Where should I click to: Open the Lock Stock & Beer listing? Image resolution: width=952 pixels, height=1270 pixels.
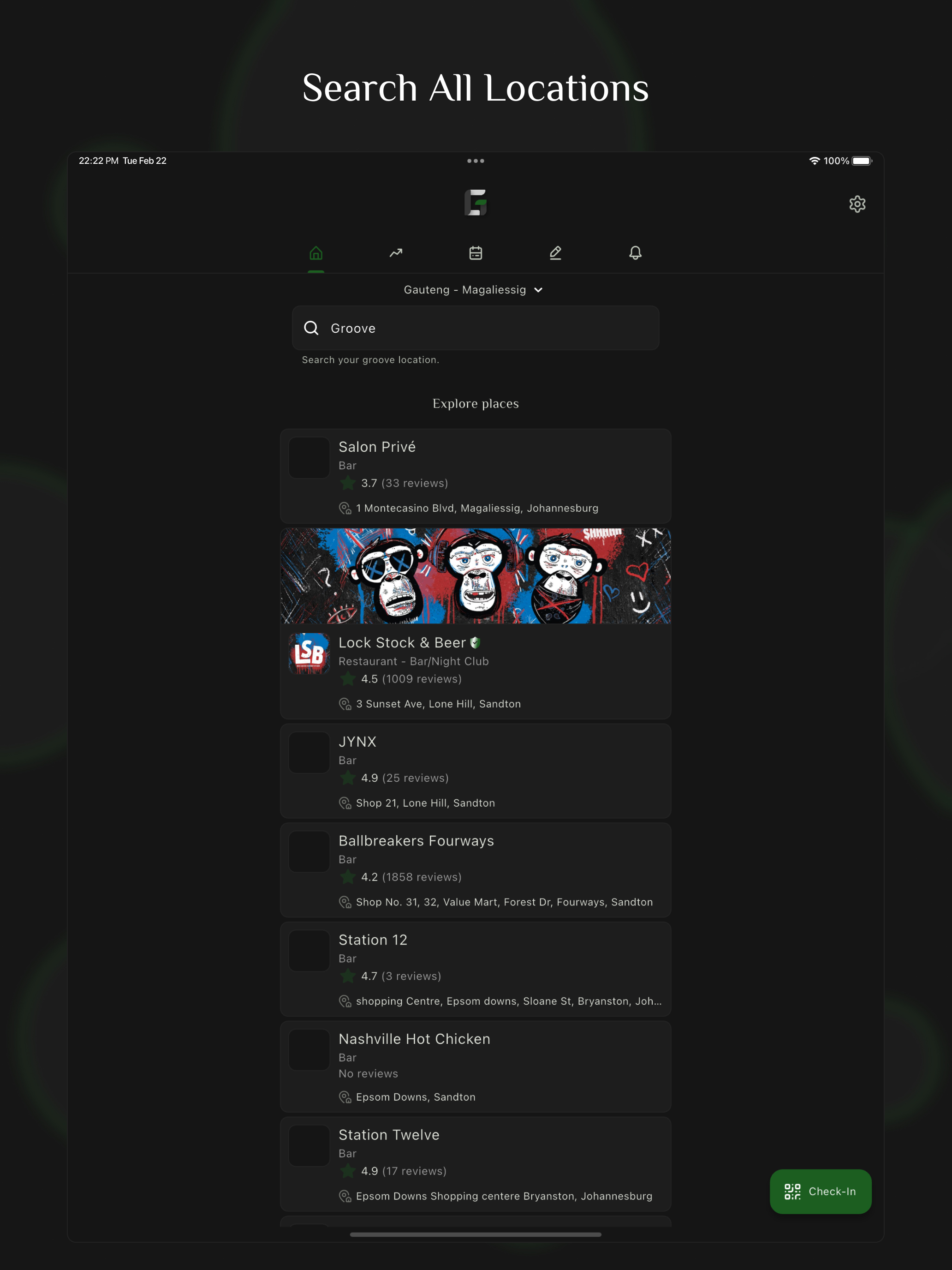point(476,623)
